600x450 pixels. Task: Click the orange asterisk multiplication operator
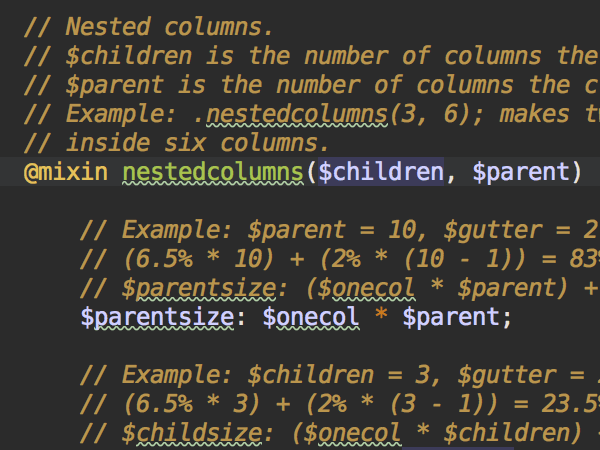point(381,315)
